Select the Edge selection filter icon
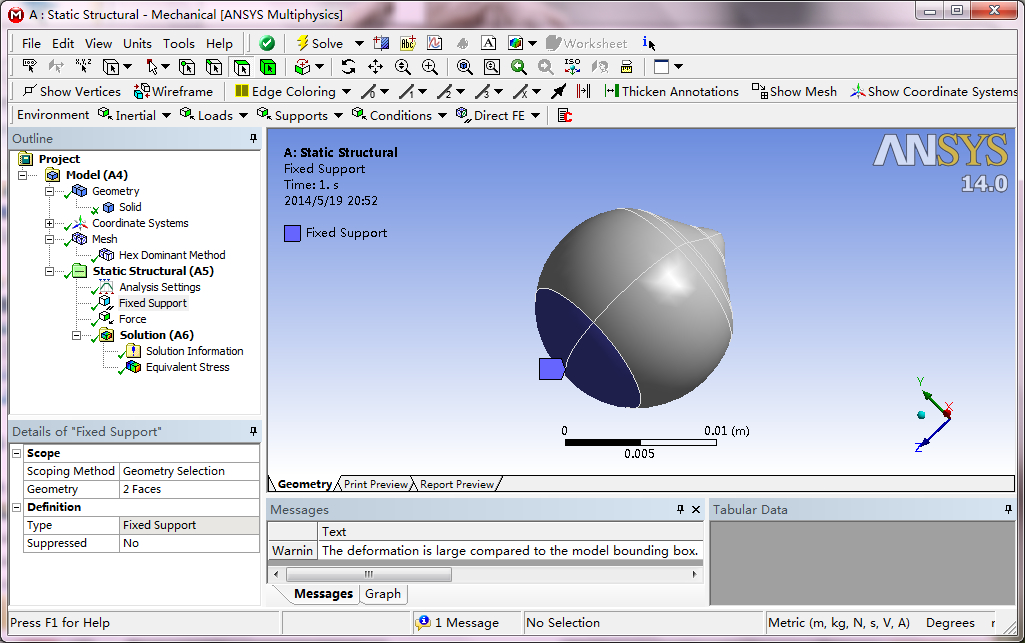The width and height of the screenshot is (1025, 643). (x=214, y=67)
